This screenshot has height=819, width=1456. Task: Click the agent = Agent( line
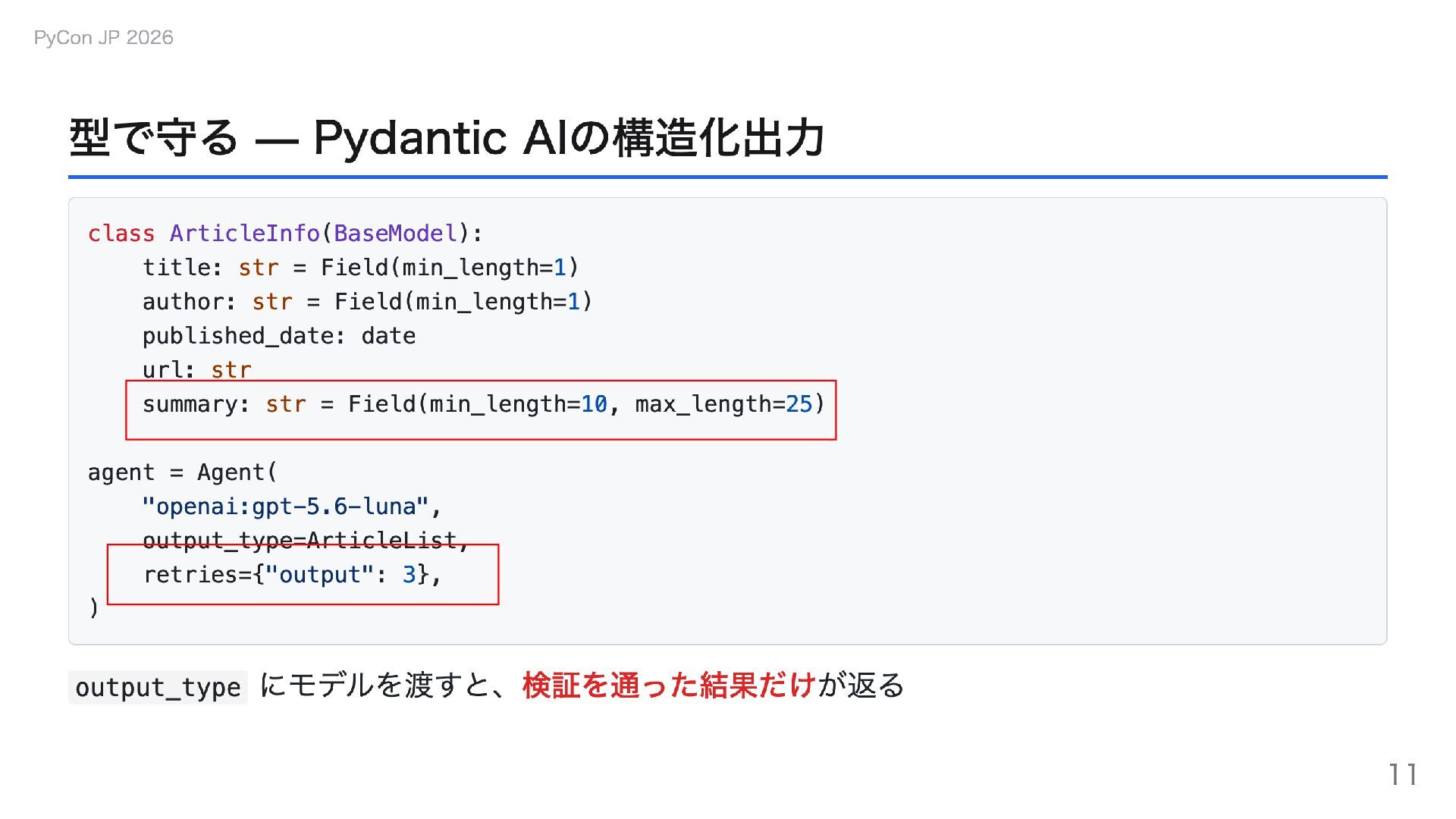183,472
